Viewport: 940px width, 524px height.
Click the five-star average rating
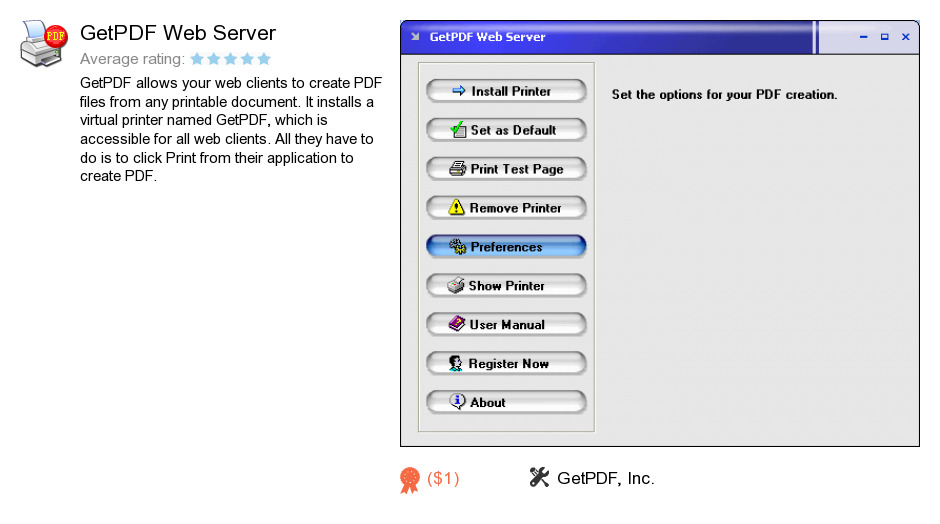click(230, 59)
